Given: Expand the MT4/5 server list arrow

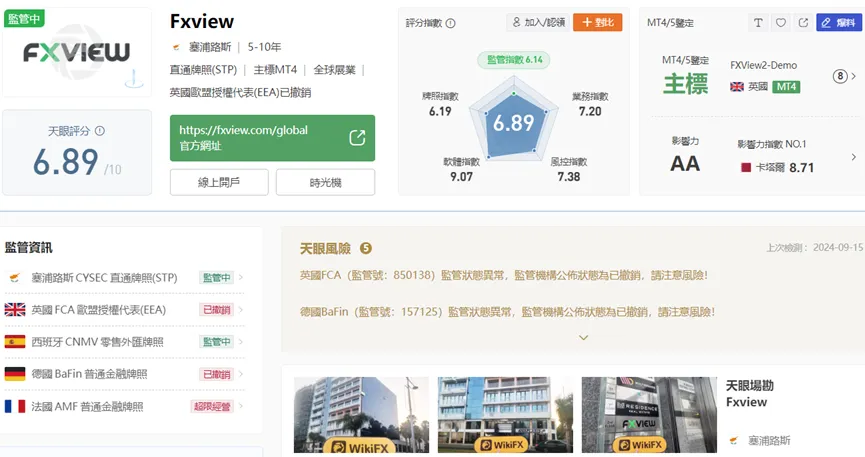Looking at the screenshot, I should 853,76.
